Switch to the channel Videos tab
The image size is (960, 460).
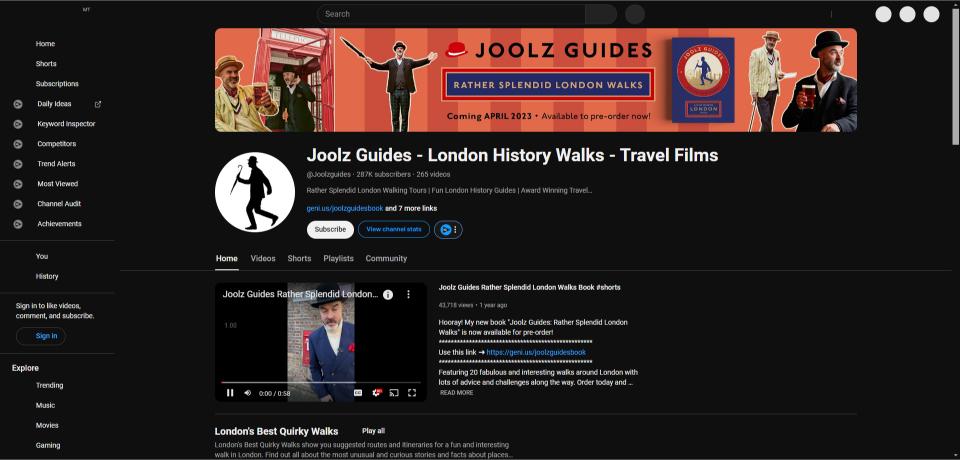point(263,258)
